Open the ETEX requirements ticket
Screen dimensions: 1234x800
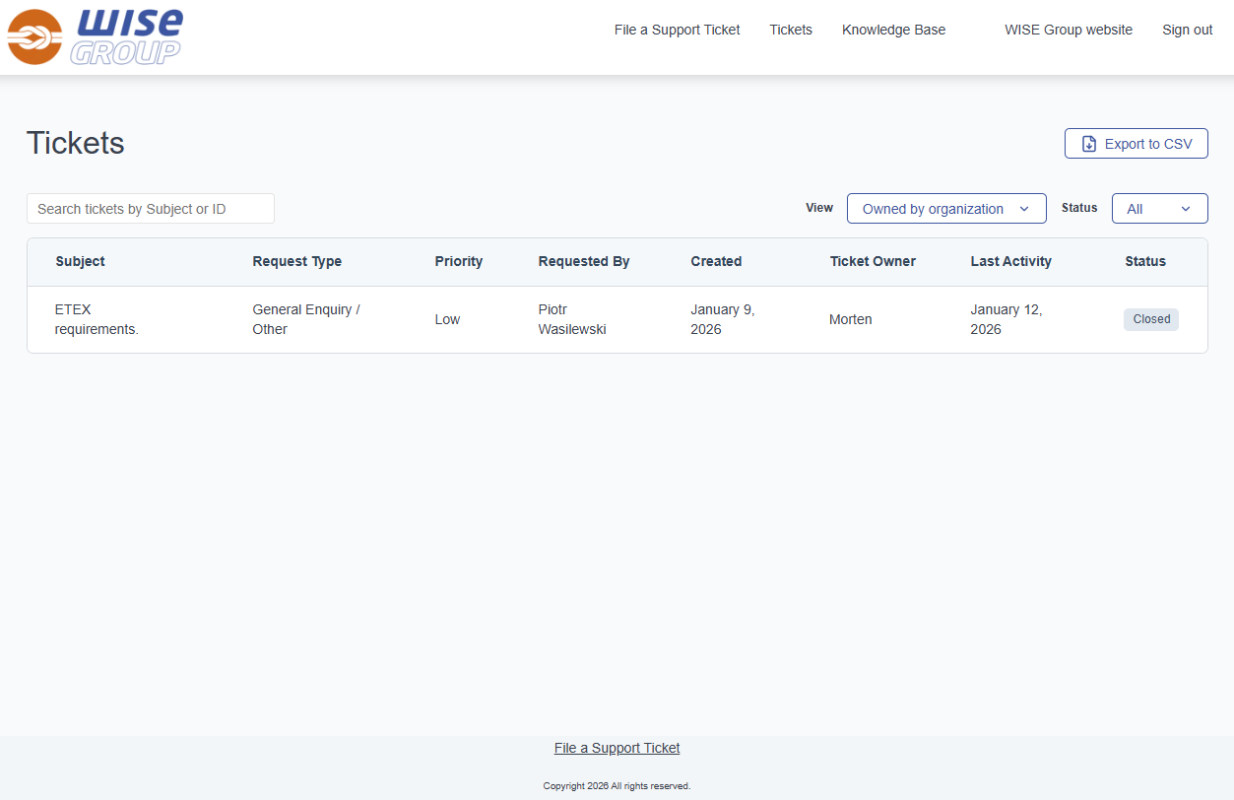pyautogui.click(x=96, y=319)
